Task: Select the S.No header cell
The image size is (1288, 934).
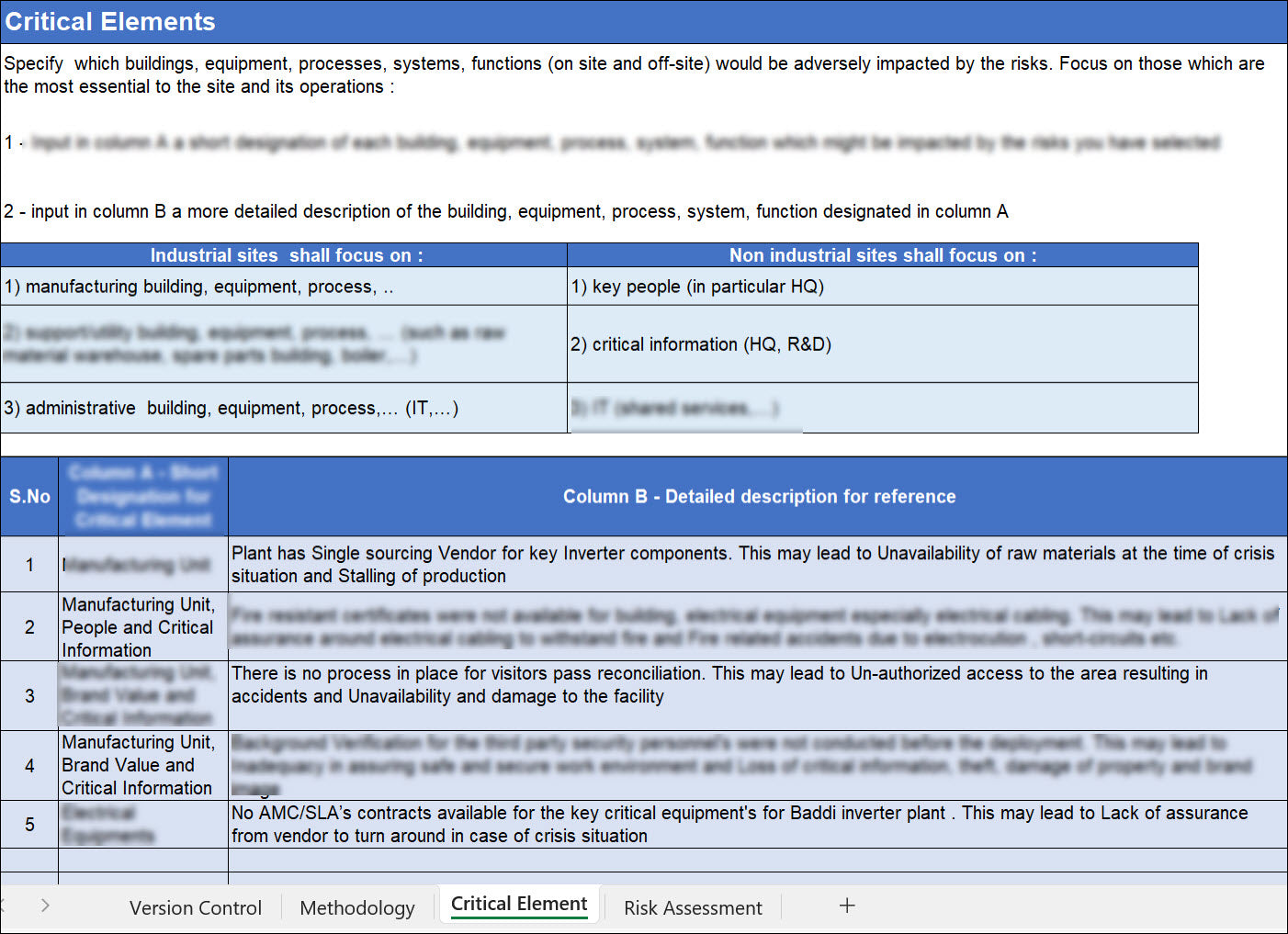Action: pos(29,497)
